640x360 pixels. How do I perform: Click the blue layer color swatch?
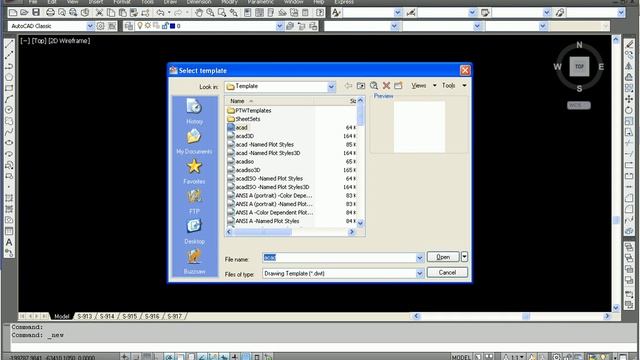coord(172,26)
